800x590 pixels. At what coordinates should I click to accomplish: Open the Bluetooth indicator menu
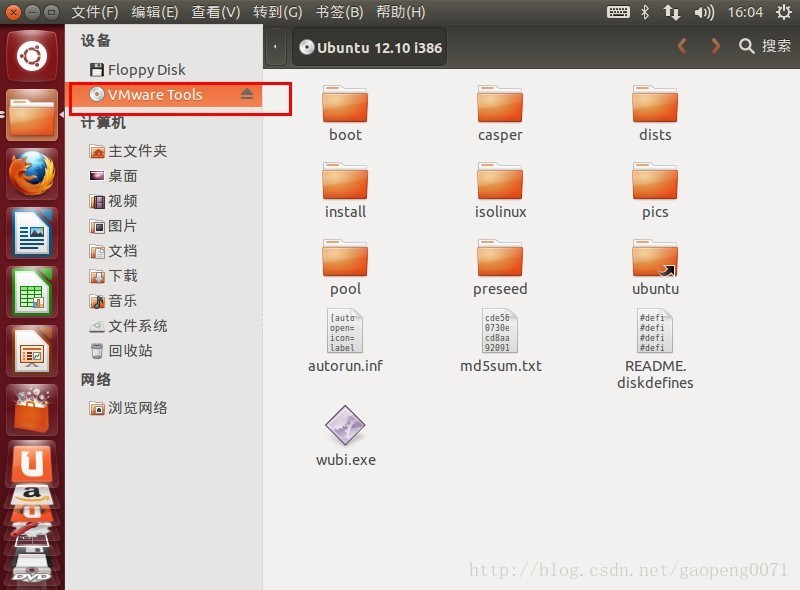click(645, 12)
